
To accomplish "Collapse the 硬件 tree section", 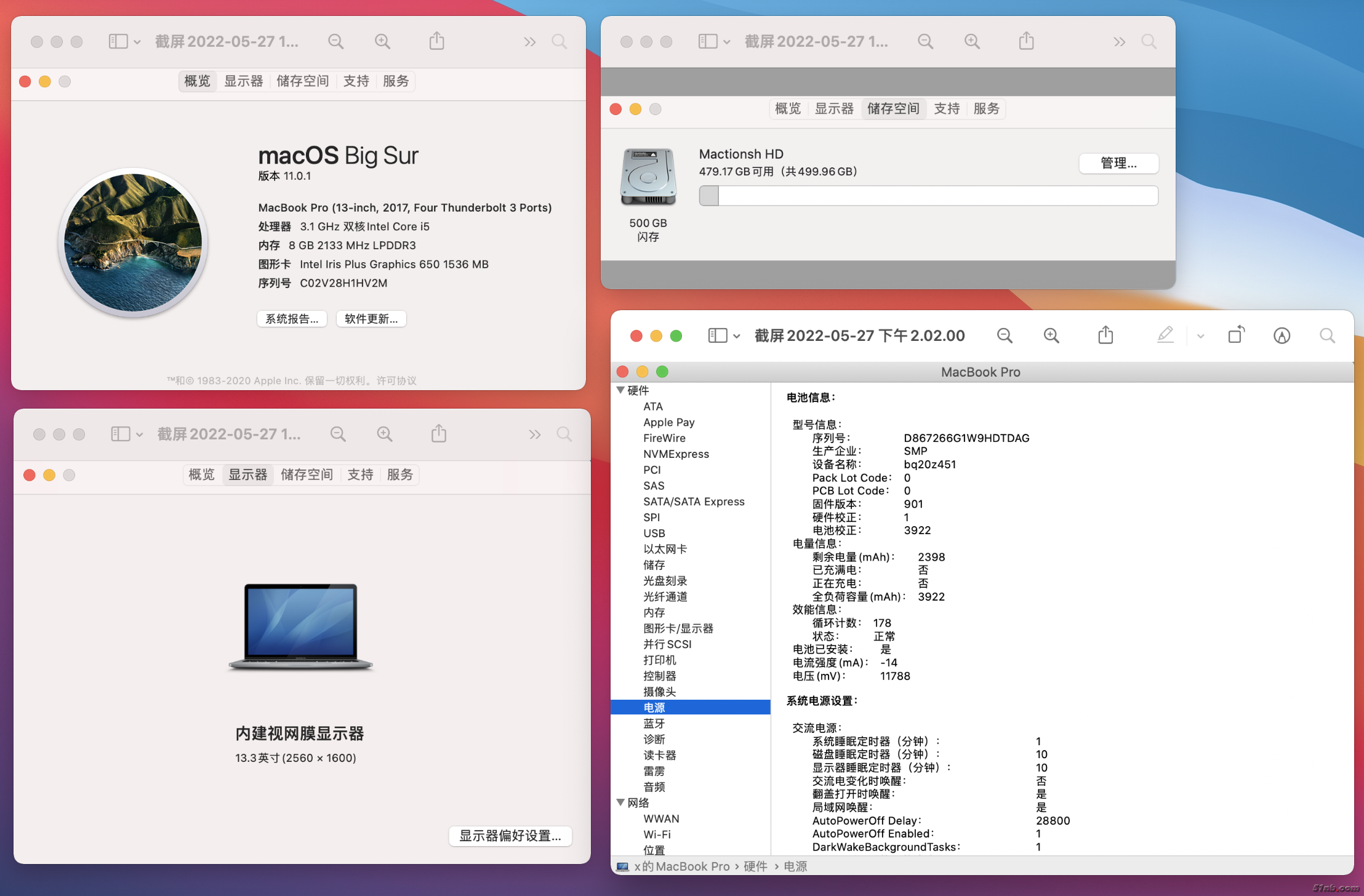I will pyautogui.click(x=620, y=390).
